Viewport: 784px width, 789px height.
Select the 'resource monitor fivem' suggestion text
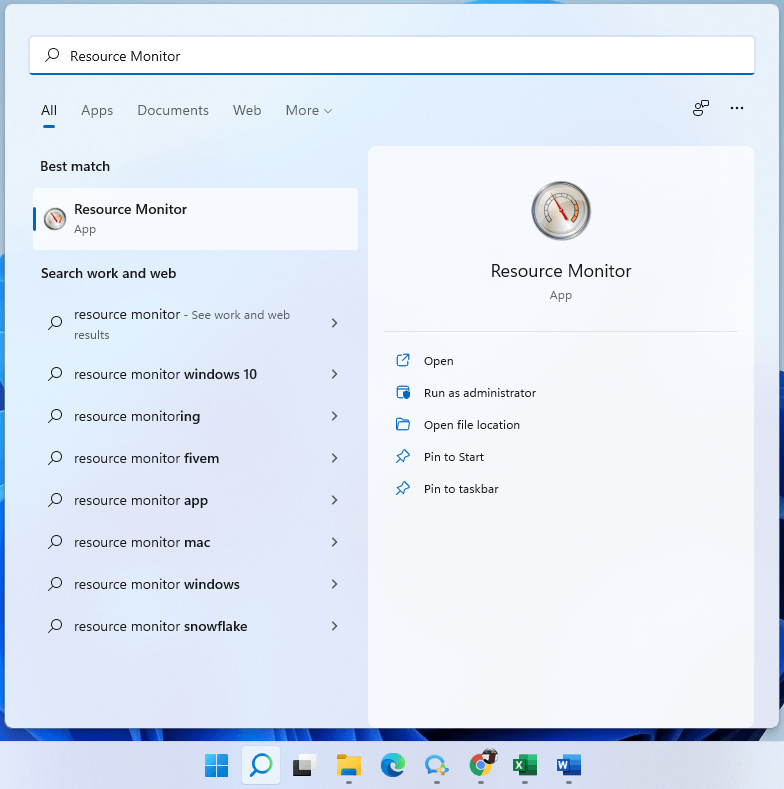pyautogui.click(x=146, y=458)
